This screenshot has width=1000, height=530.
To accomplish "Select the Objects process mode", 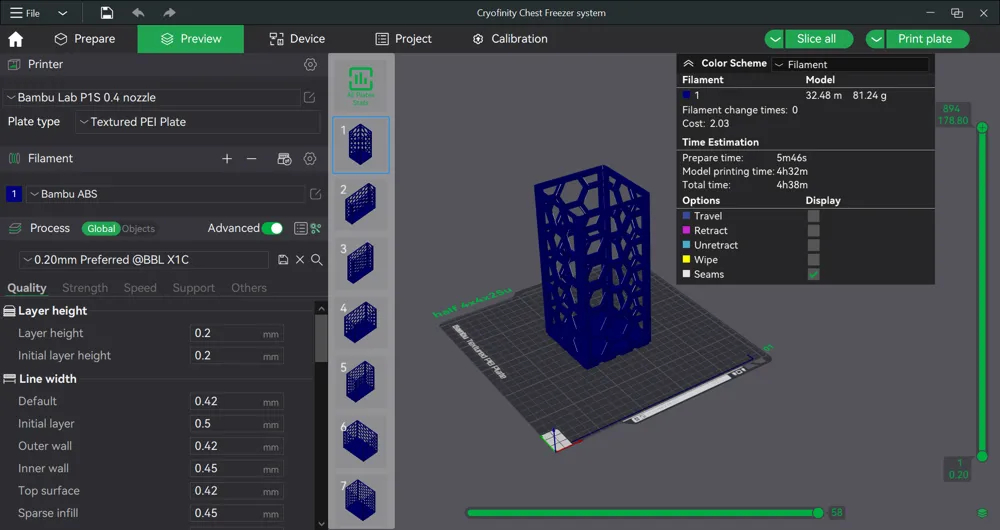I will point(138,228).
